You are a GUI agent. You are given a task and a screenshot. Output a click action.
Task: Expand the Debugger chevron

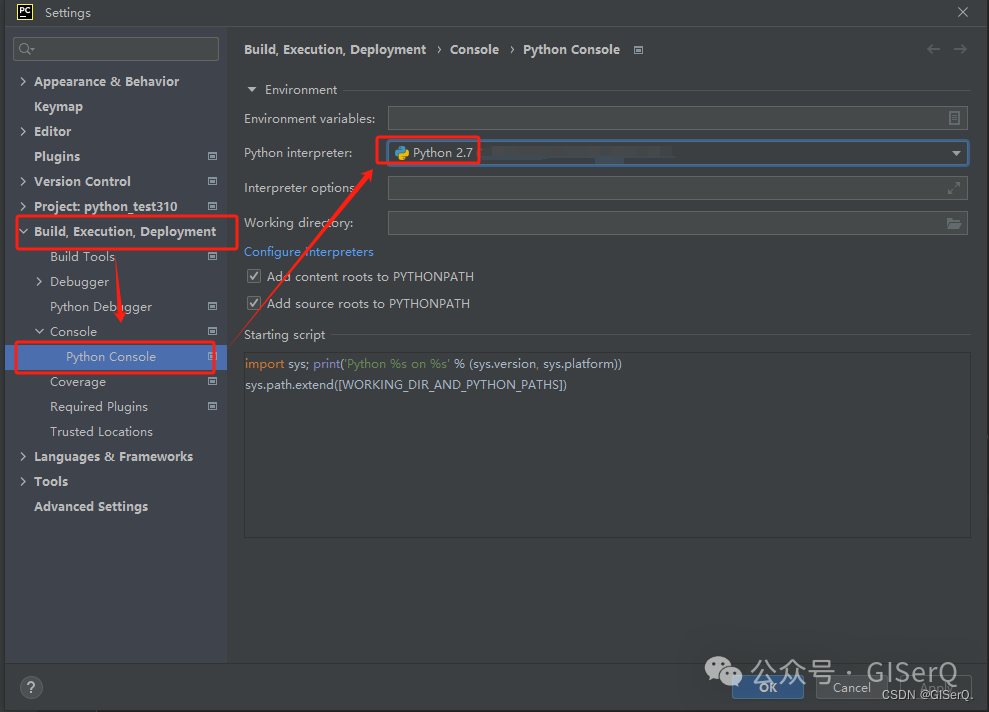point(39,282)
